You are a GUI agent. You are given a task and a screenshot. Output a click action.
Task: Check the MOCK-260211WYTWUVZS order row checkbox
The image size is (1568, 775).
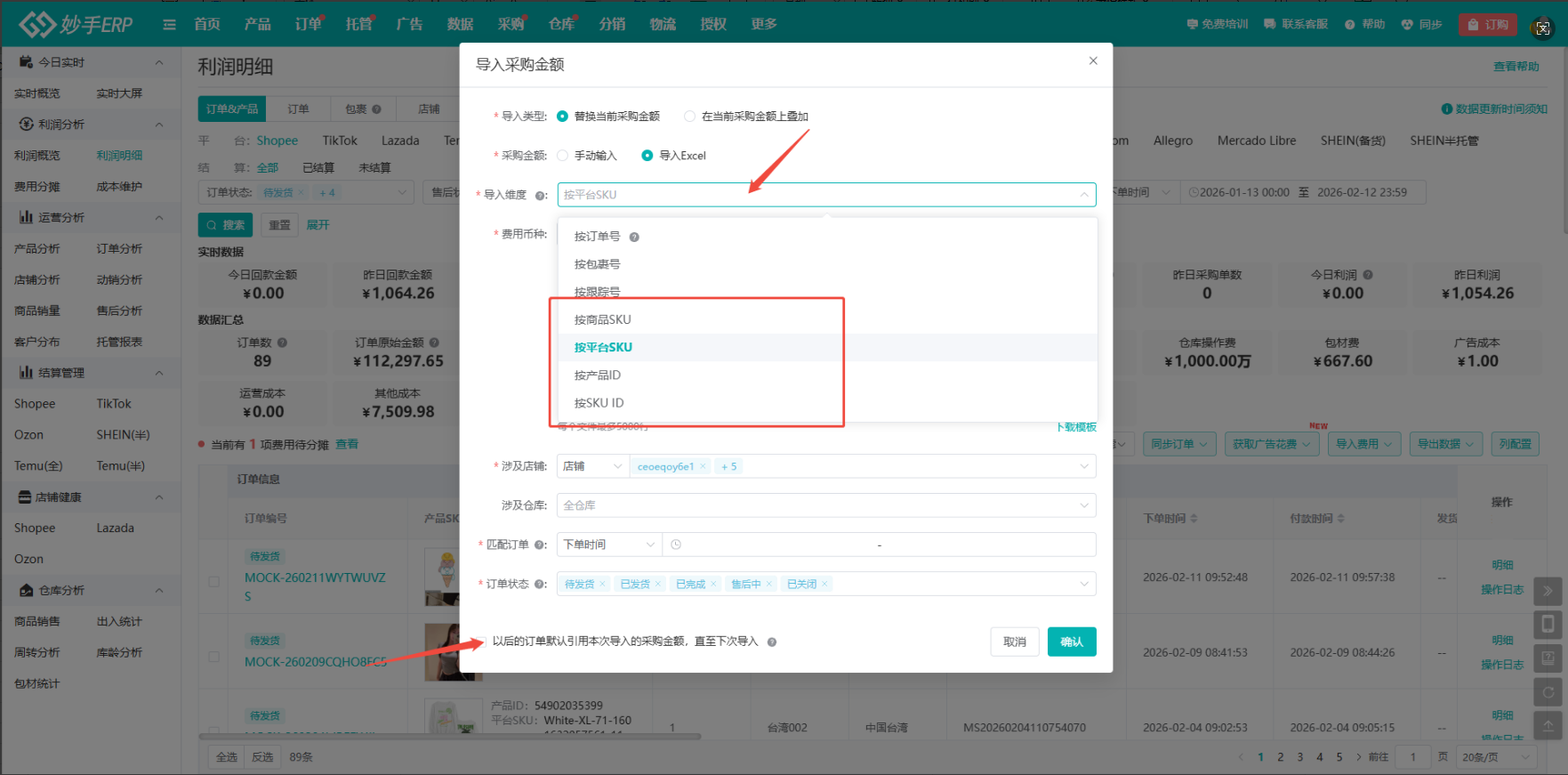click(213, 582)
